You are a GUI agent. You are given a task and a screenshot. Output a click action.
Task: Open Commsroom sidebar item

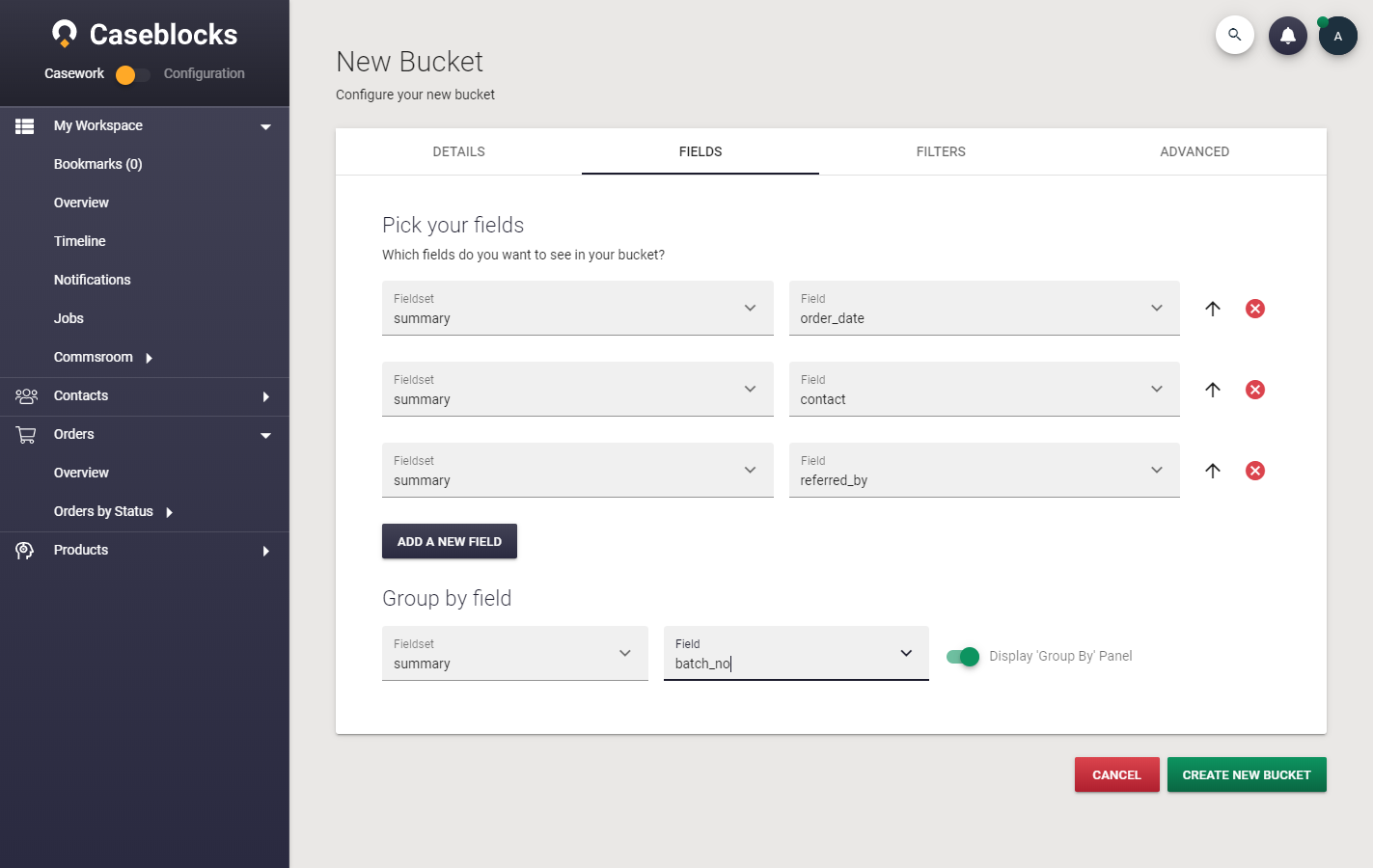click(x=94, y=357)
